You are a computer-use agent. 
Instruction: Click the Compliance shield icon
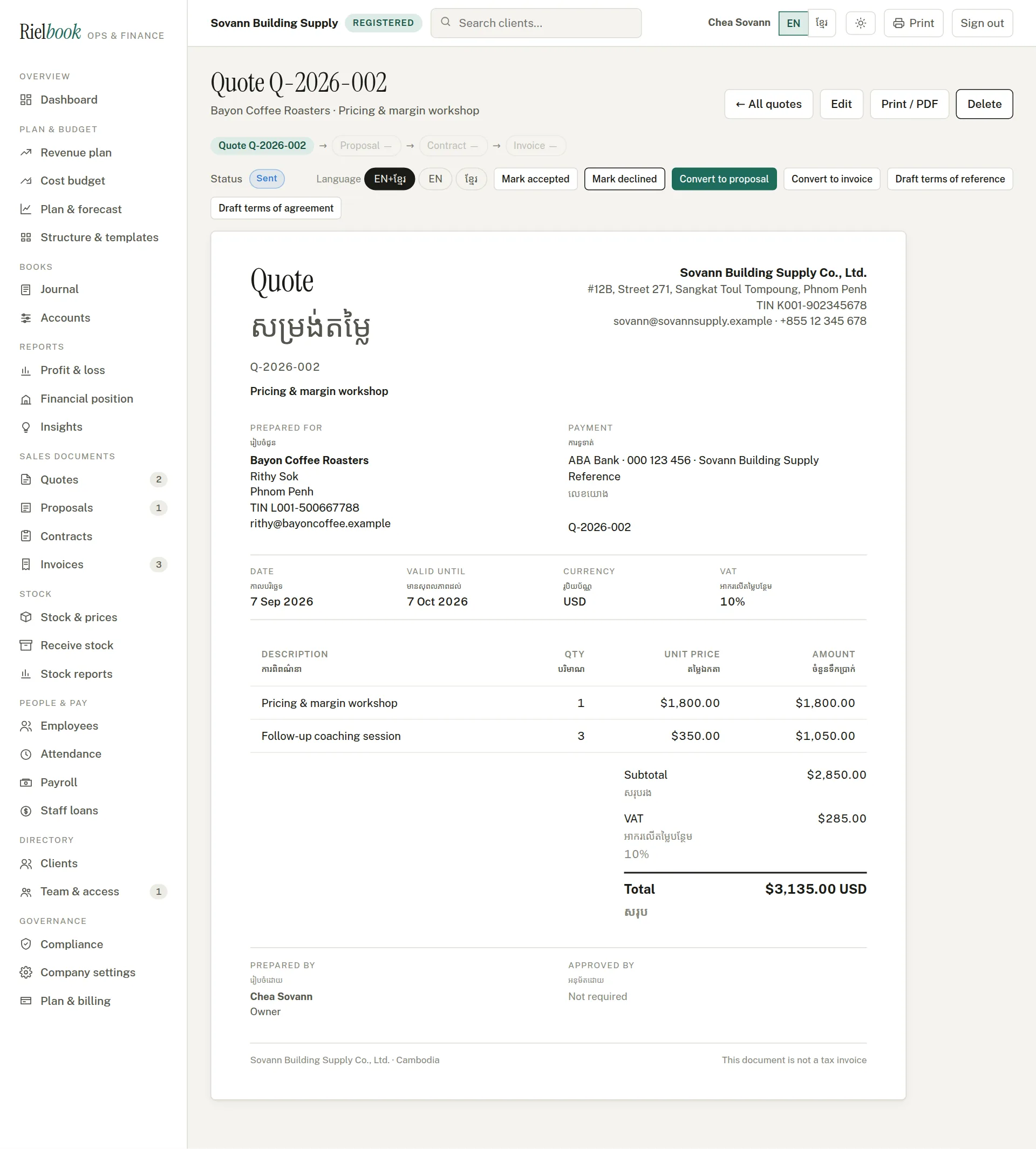[25, 944]
